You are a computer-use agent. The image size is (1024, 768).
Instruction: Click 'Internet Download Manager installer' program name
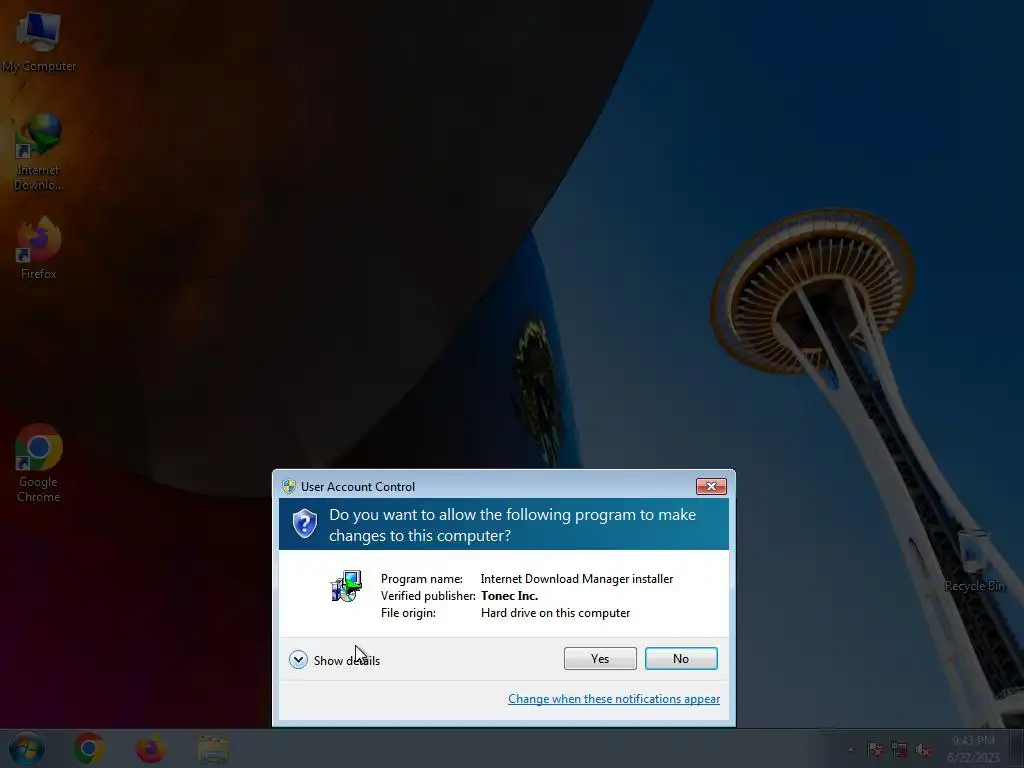click(x=577, y=579)
